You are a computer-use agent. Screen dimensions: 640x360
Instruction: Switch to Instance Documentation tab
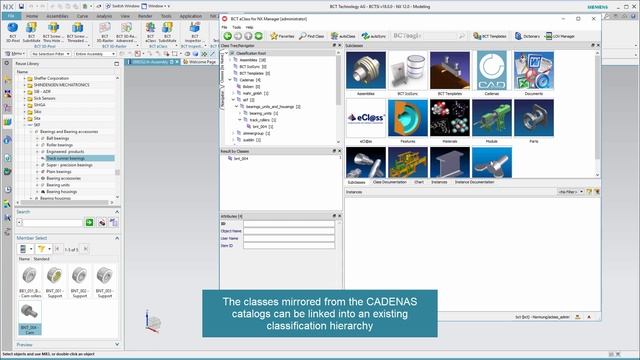coord(474,182)
